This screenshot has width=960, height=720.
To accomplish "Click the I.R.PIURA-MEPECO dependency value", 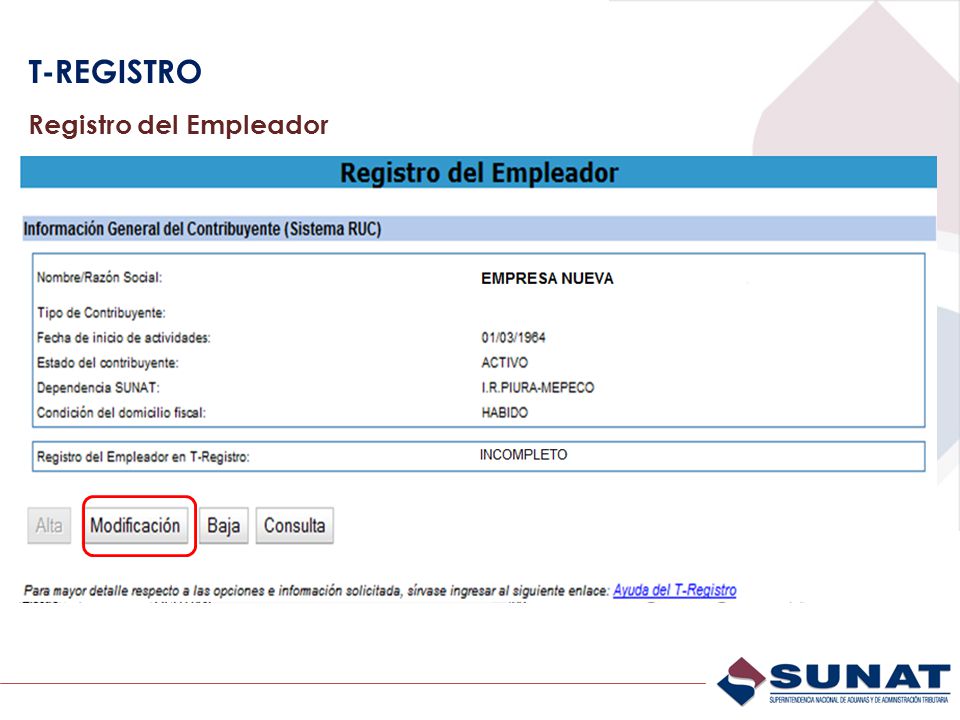I will (538, 388).
